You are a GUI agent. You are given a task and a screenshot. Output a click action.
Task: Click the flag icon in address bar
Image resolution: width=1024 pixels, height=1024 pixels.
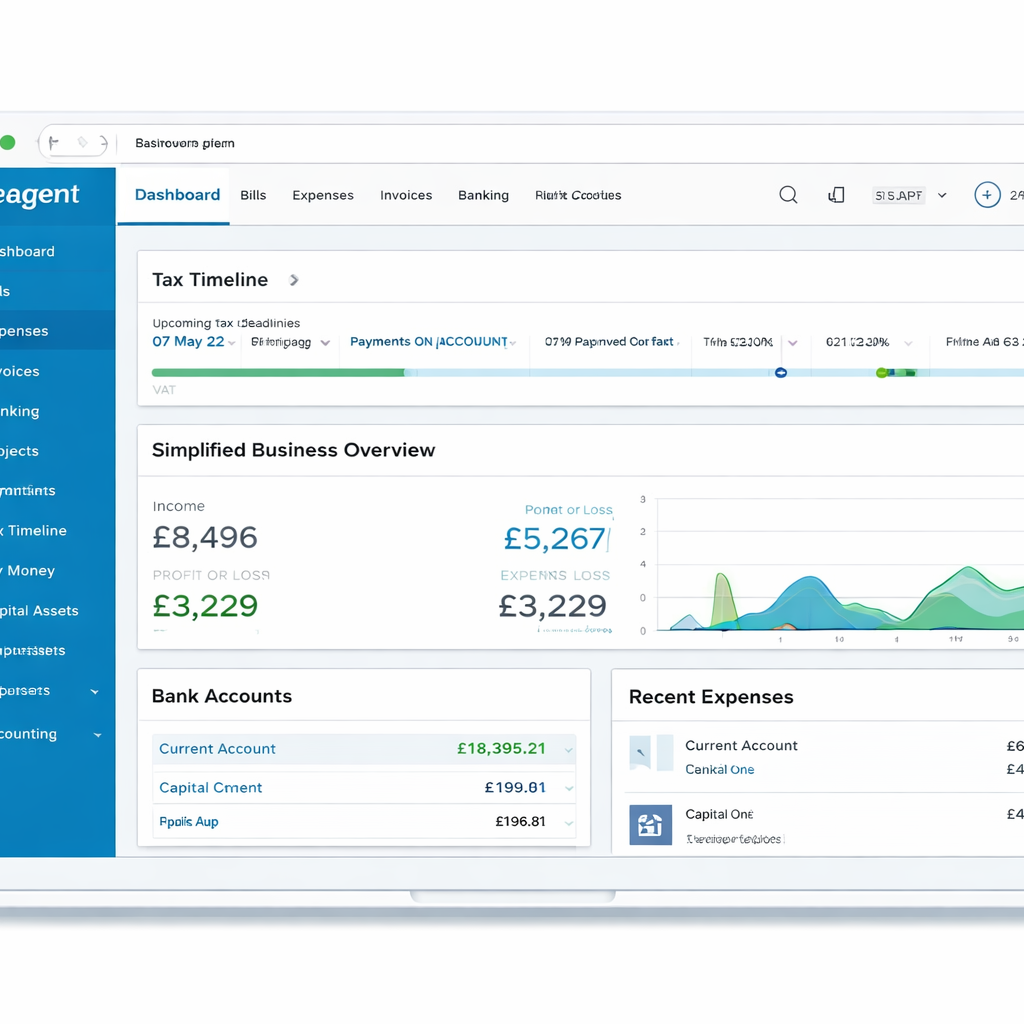tap(54, 143)
